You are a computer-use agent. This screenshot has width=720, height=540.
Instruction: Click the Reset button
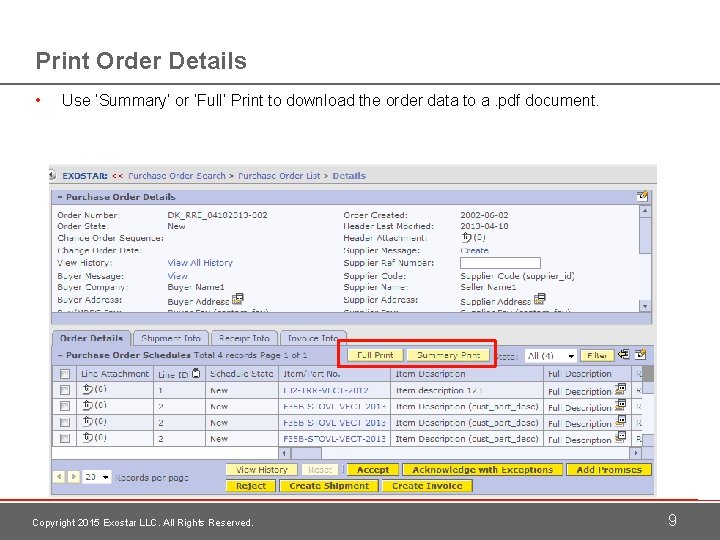[320, 470]
